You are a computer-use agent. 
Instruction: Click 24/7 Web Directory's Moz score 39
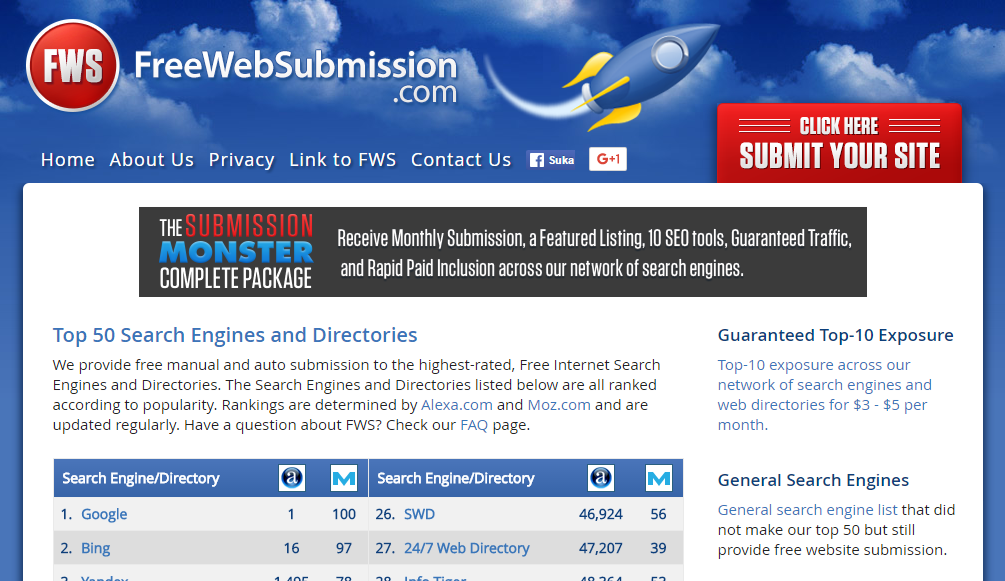[x=658, y=548]
